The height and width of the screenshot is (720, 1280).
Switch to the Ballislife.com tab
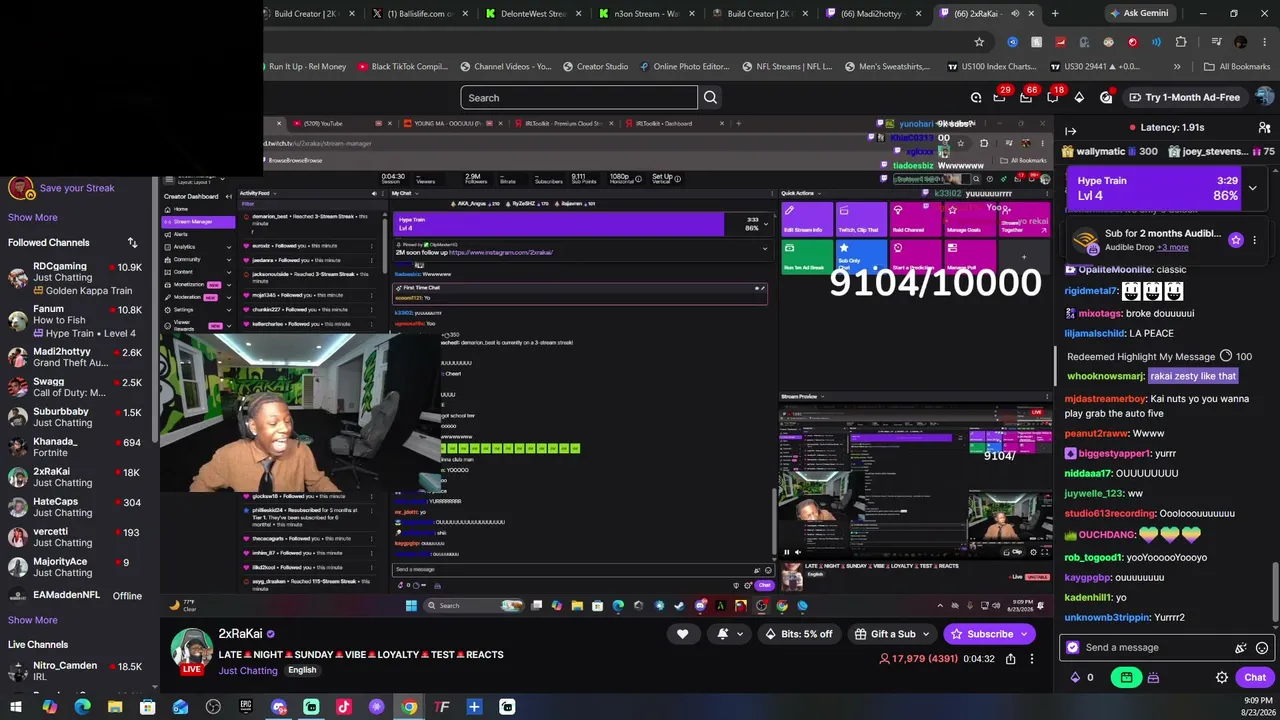421,13
